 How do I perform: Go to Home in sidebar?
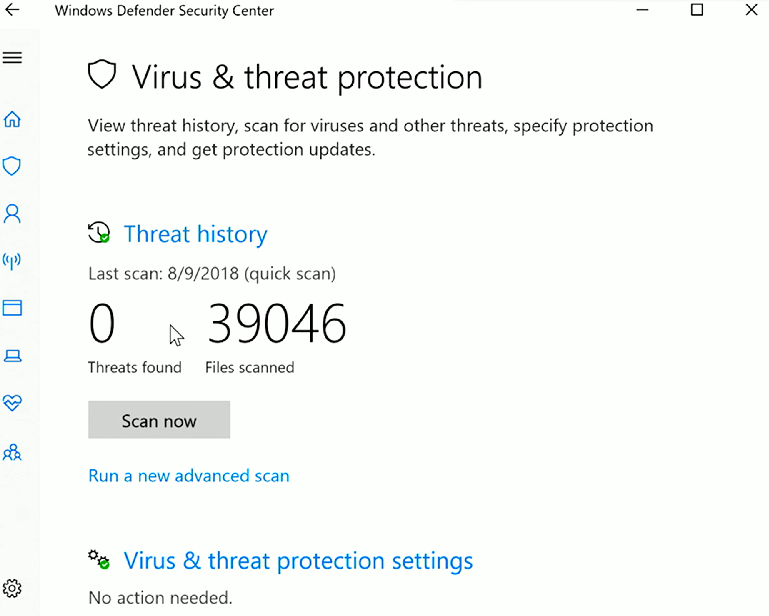pos(12,119)
